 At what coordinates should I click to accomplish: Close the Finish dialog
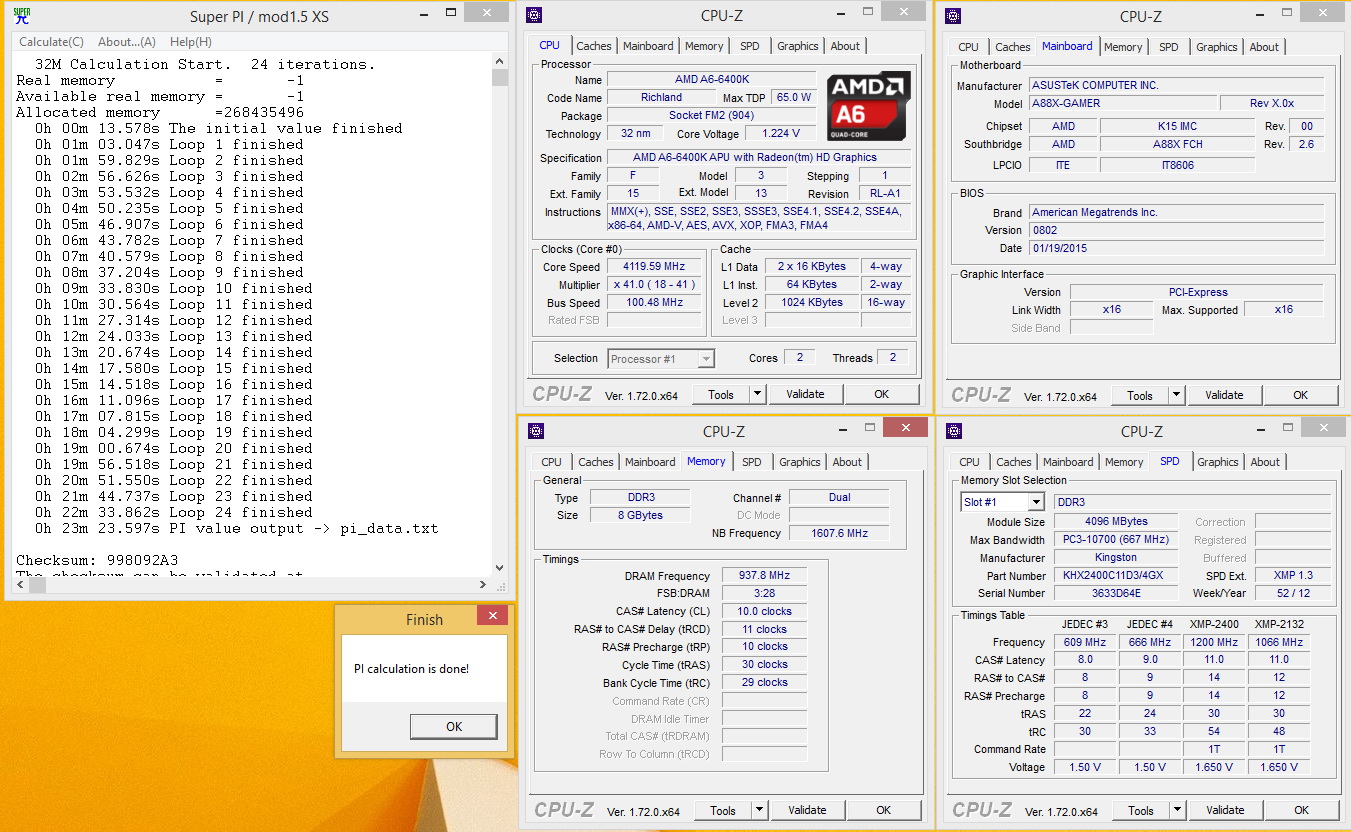pos(492,617)
